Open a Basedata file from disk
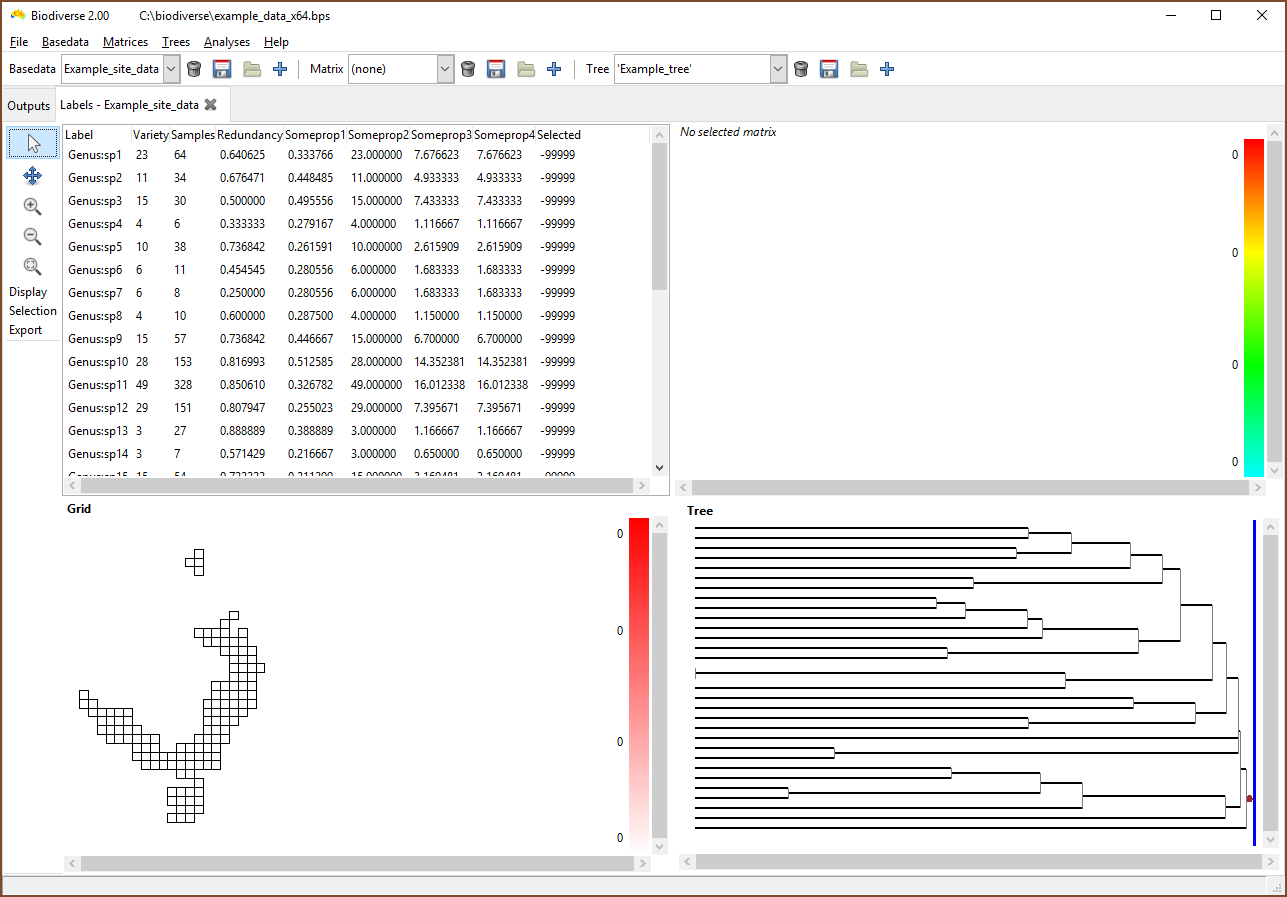The image size is (1287, 897). pos(251,68)
